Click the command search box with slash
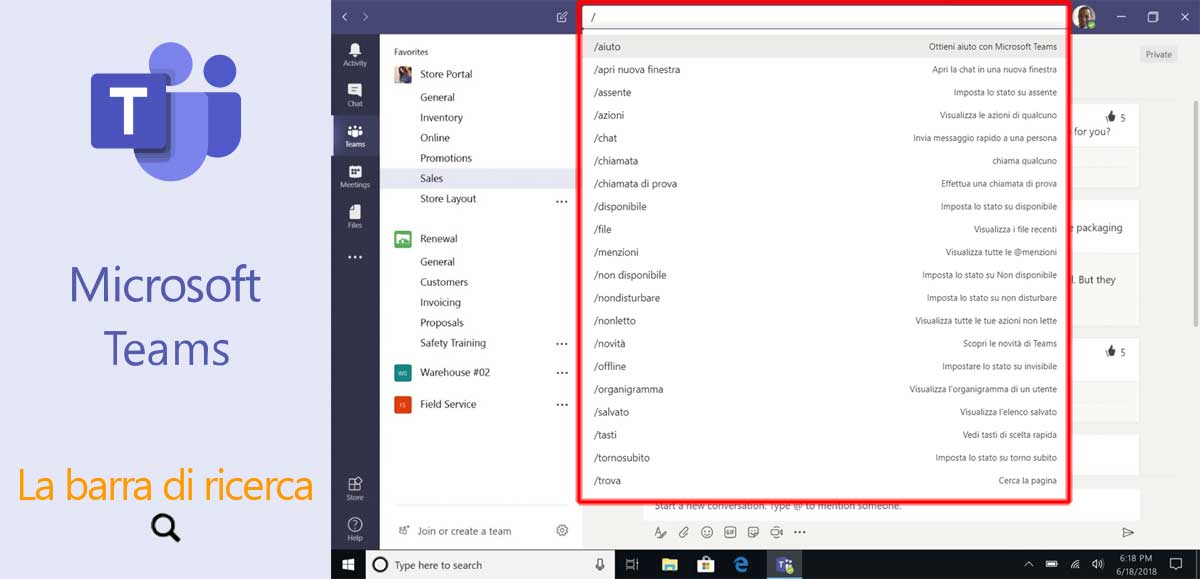The height and width of the screenshot is (579, 1200). click(x=825, y=17)
